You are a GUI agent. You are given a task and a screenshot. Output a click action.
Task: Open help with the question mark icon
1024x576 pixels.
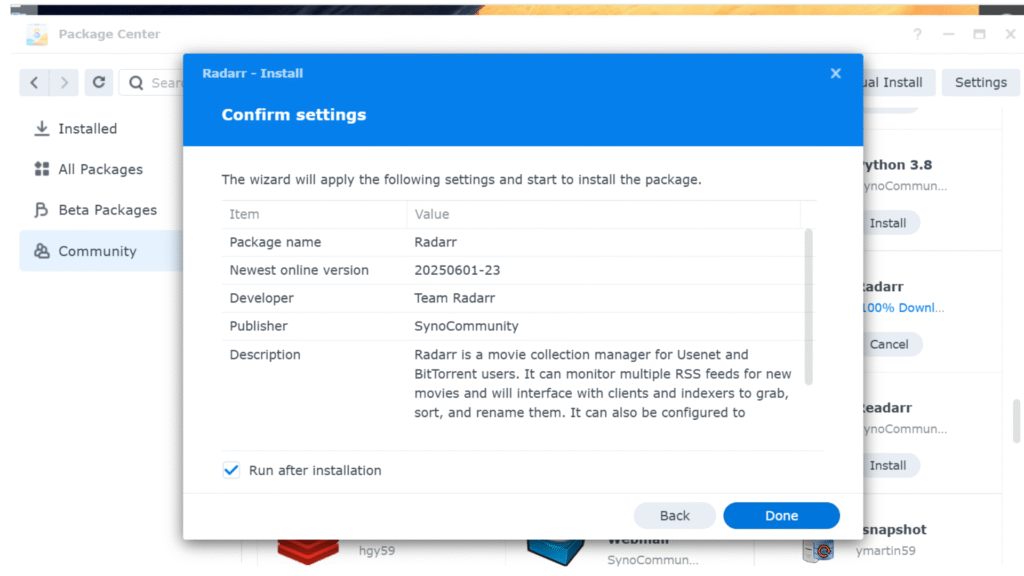tap(917, 34)
